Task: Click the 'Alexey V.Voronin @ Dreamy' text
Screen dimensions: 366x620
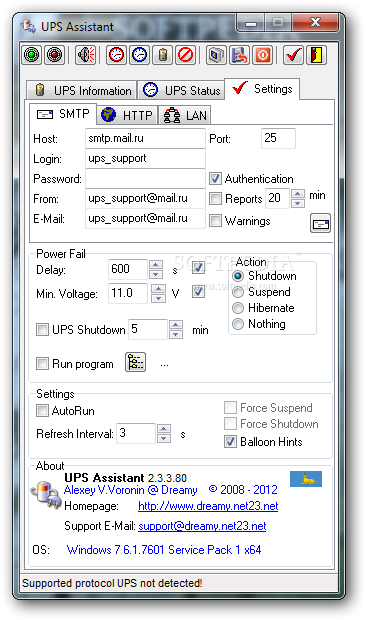Action: click(130, 490)
